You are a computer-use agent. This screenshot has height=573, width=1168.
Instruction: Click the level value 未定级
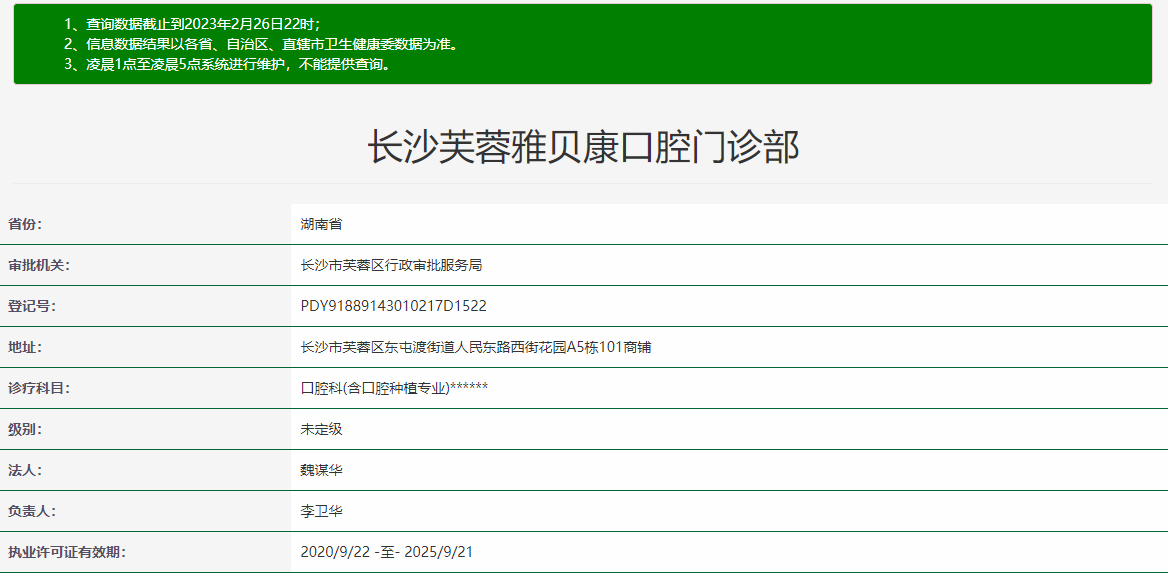[321, 429]
